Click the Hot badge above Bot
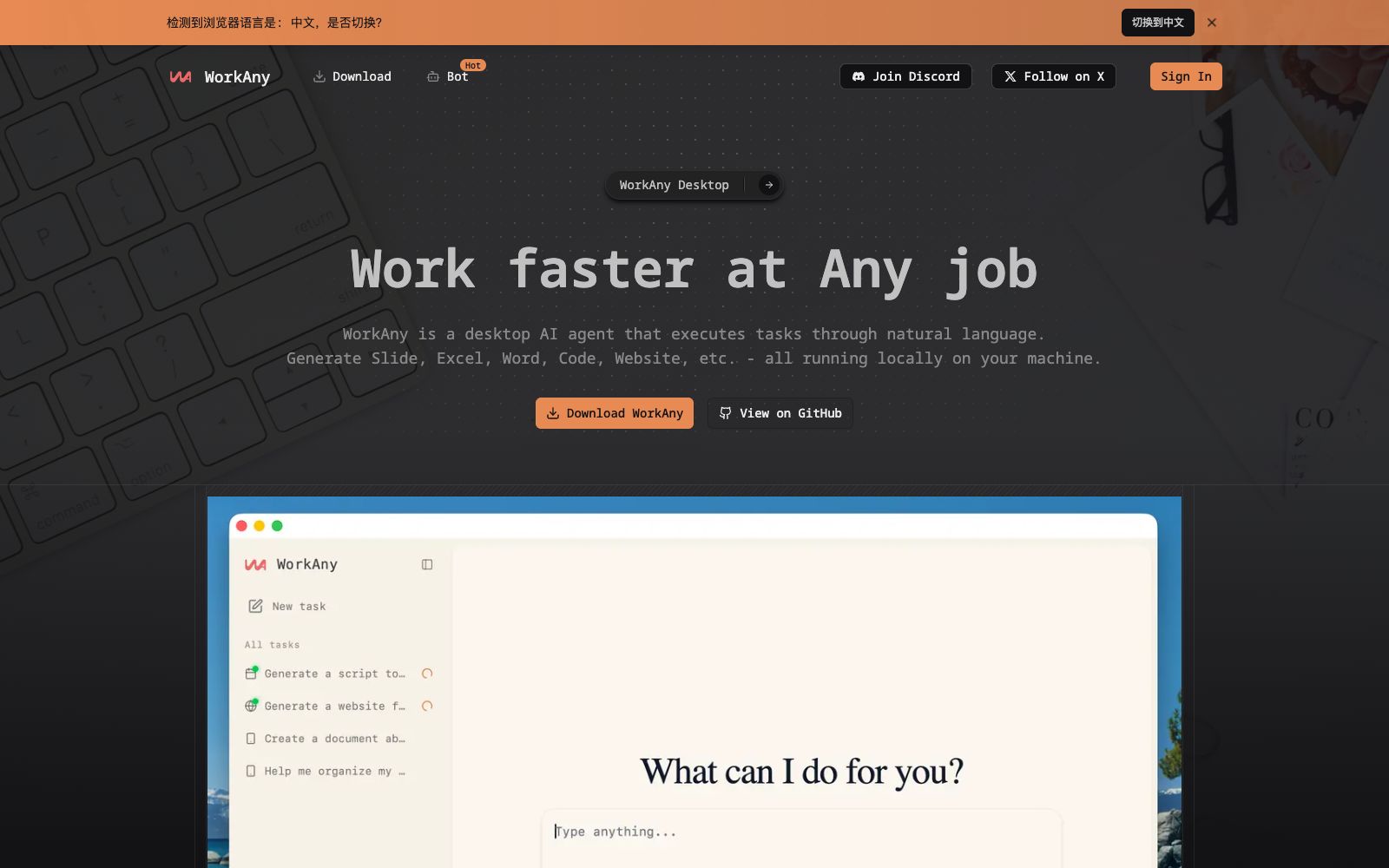The width and height of the screenshot is (1389, 868). (x=473, y=65)
